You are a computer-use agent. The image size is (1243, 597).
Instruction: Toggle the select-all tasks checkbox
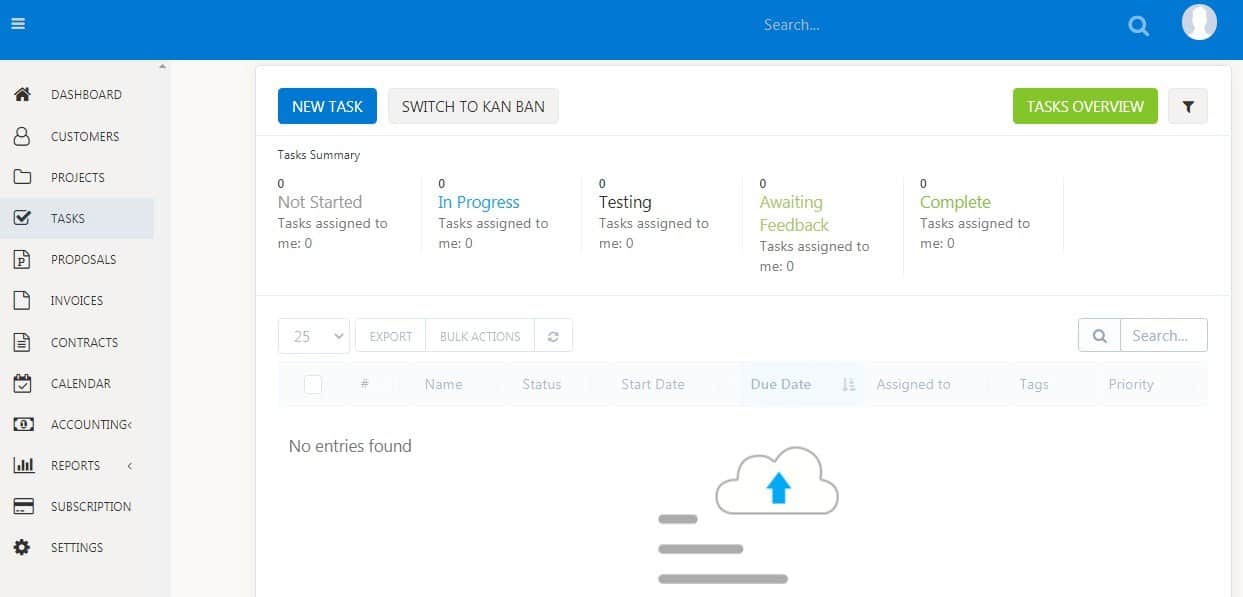pos(313,384)
